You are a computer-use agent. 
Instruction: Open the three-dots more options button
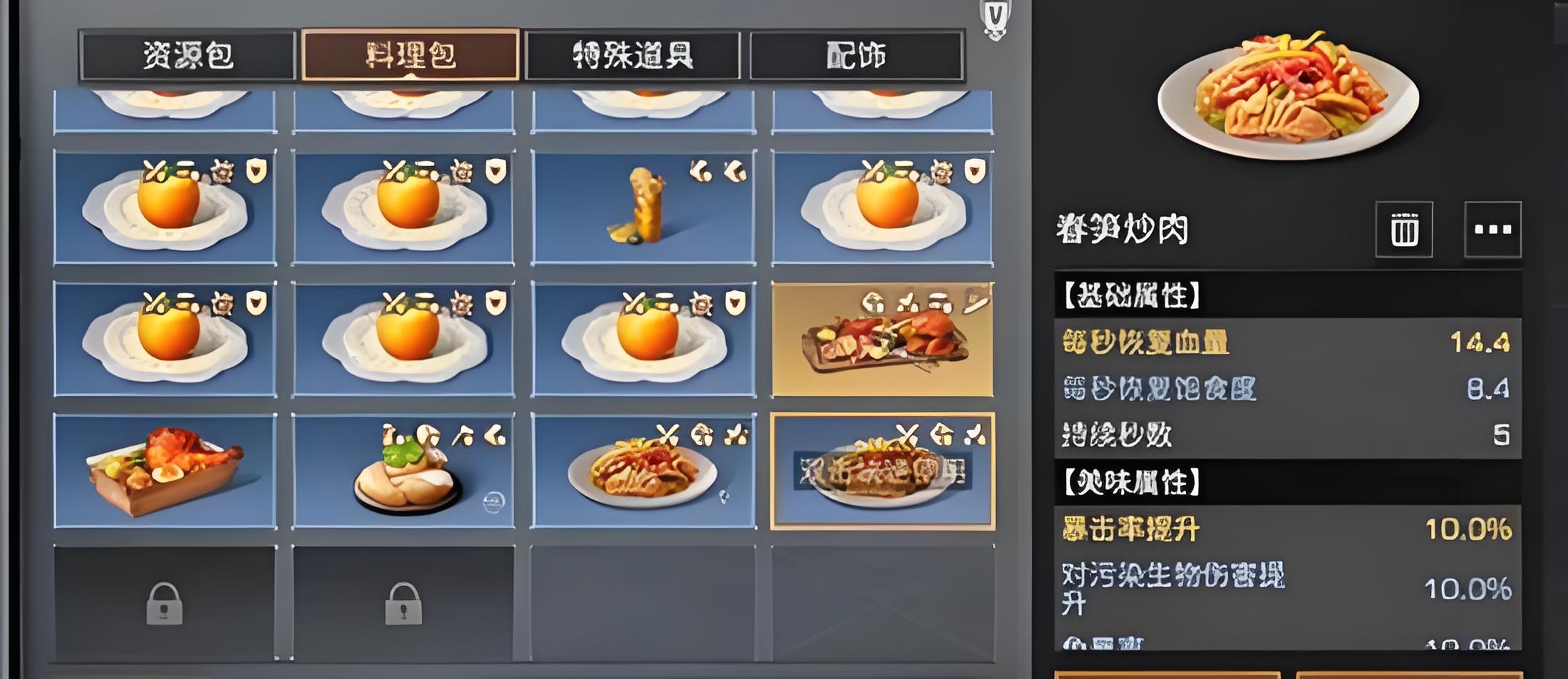[x=1492, y=230]
